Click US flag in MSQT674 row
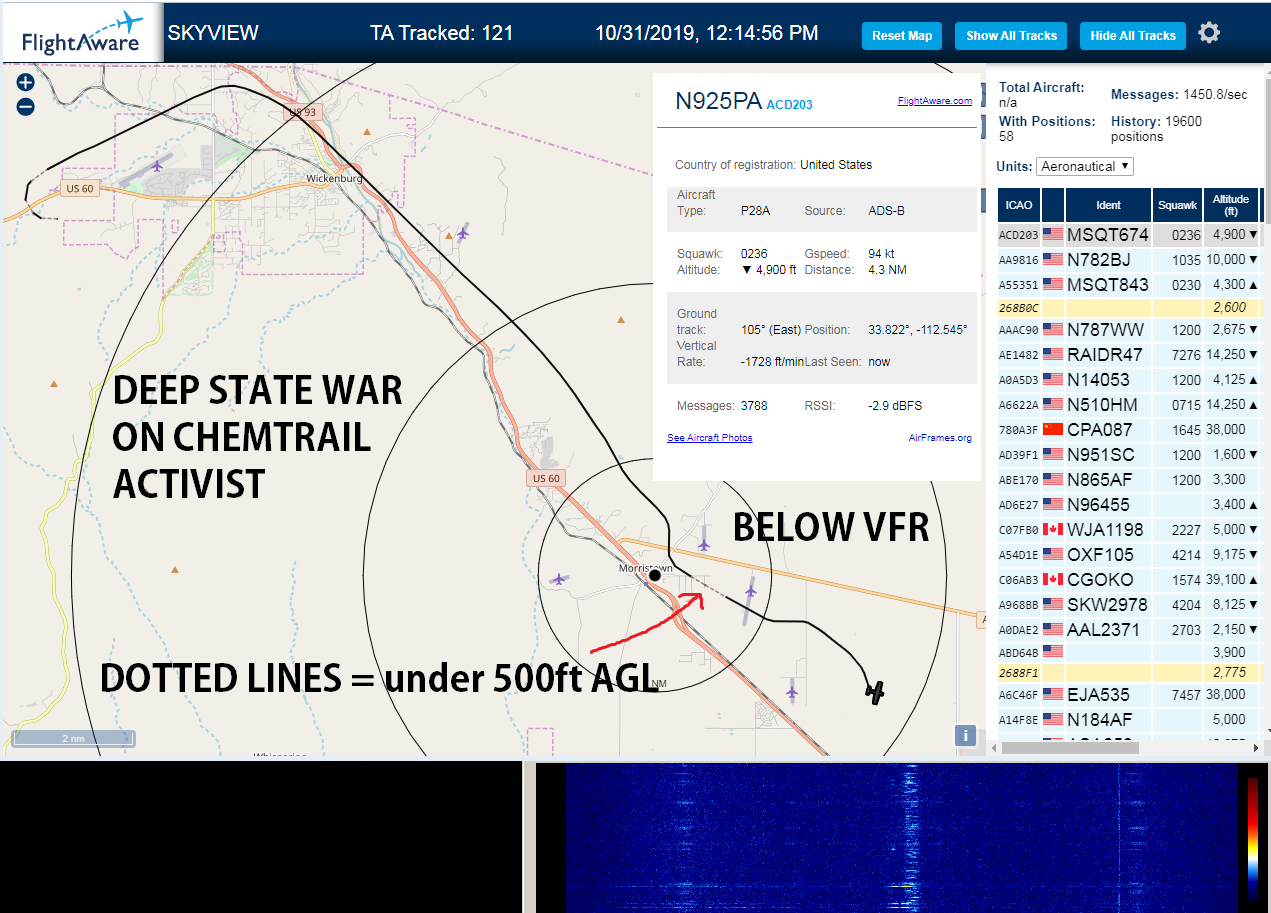The height and width of the screenshot is (913, 1271). (x=1053, y=234)
